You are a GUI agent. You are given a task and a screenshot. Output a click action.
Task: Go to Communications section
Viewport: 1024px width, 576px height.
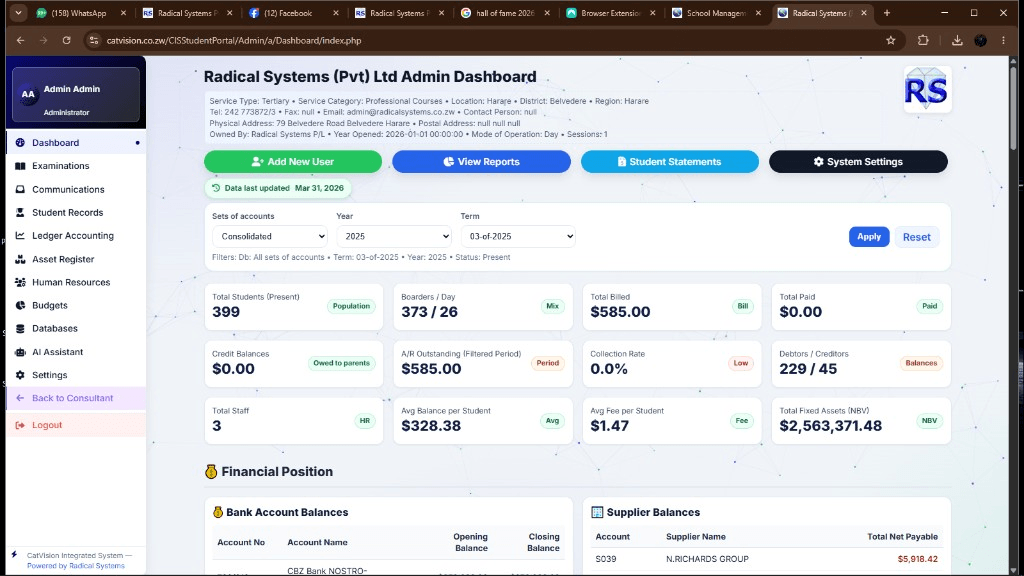[76, 189]
